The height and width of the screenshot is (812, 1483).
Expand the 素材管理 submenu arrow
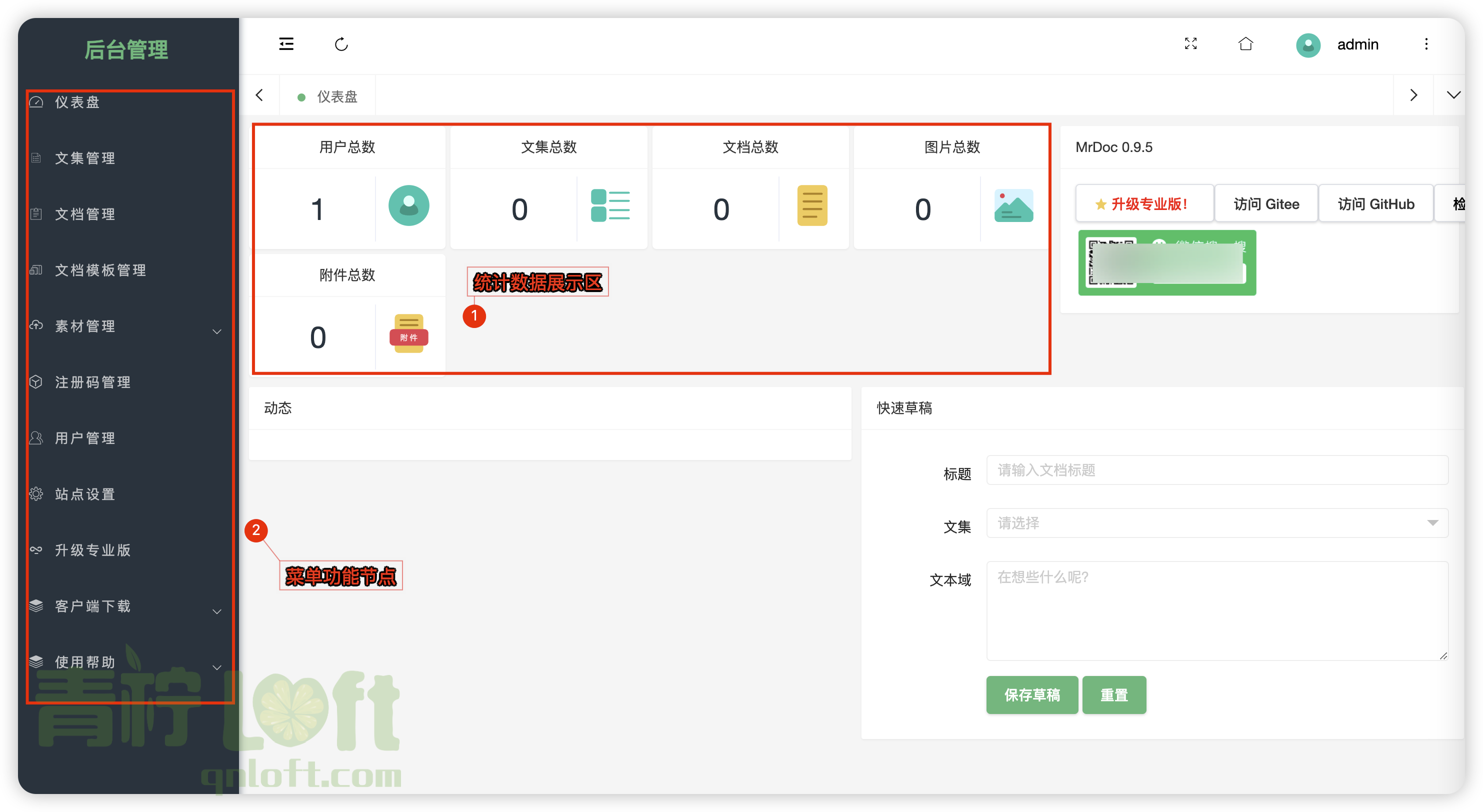point(217,331)
